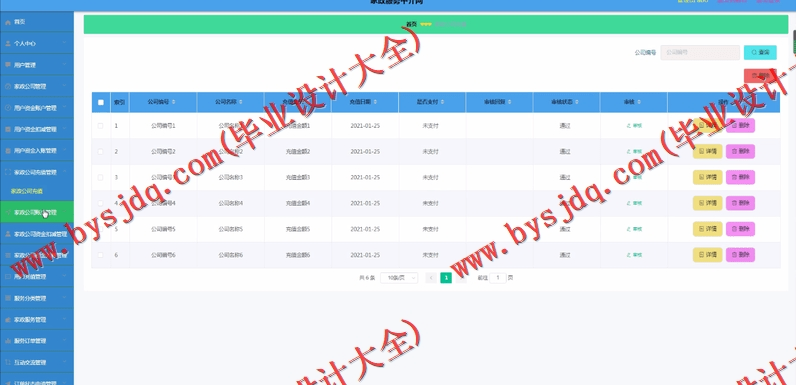796x385 pixels.
Task: Check the box for row 公司编号6
Action: point(101,255)
